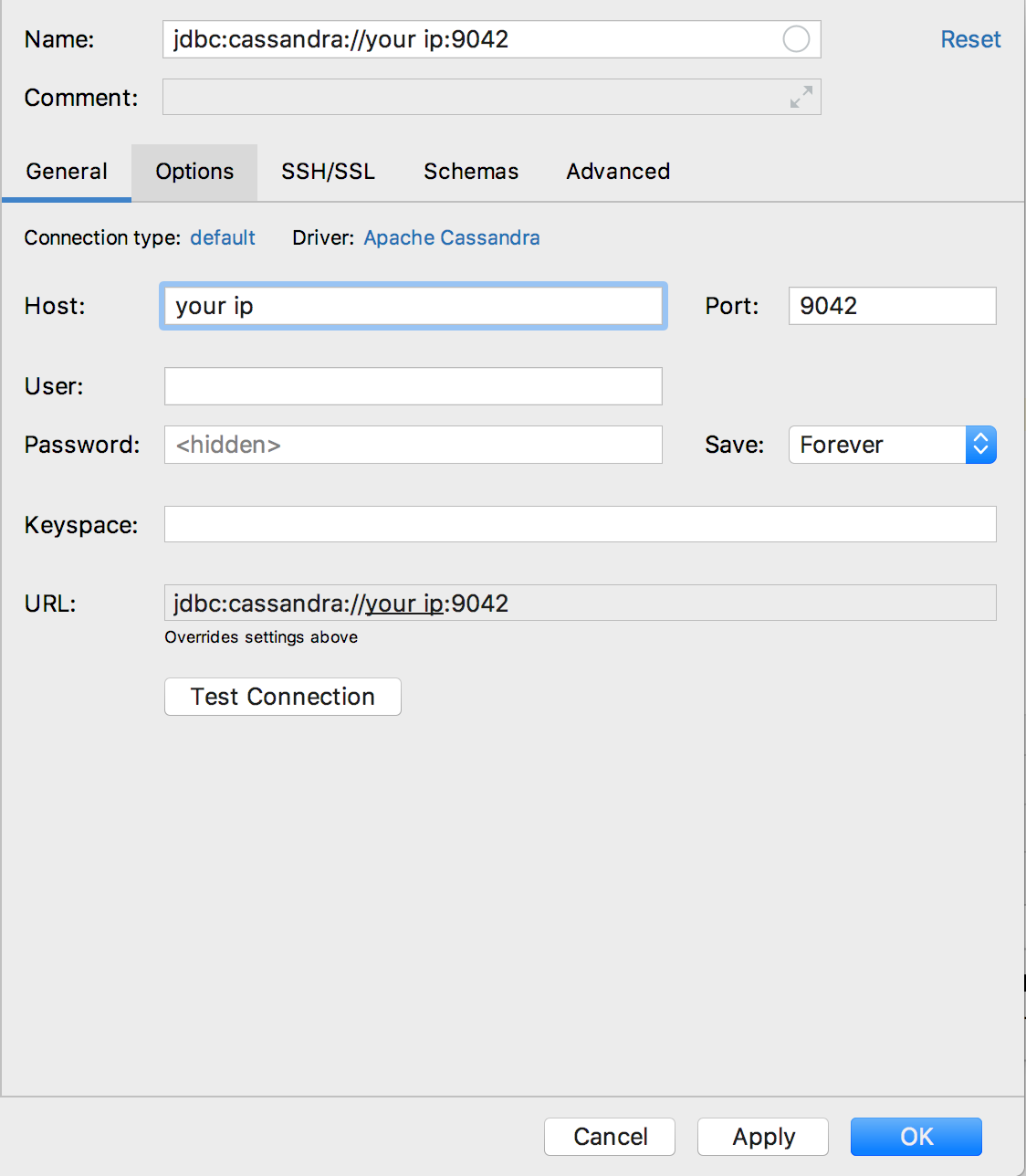Apply the data source settings
Image resolution: width=1026 pixels, height=1176 pixels.
[763, 1137]
